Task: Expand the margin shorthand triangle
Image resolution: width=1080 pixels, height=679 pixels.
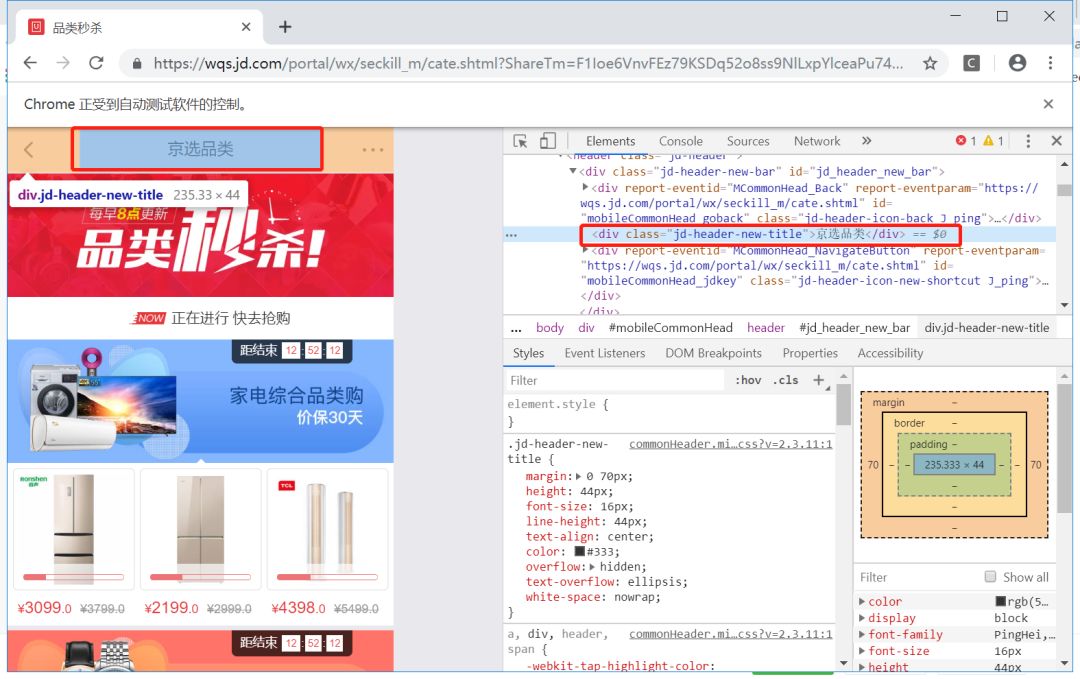Action: point(578,476)
